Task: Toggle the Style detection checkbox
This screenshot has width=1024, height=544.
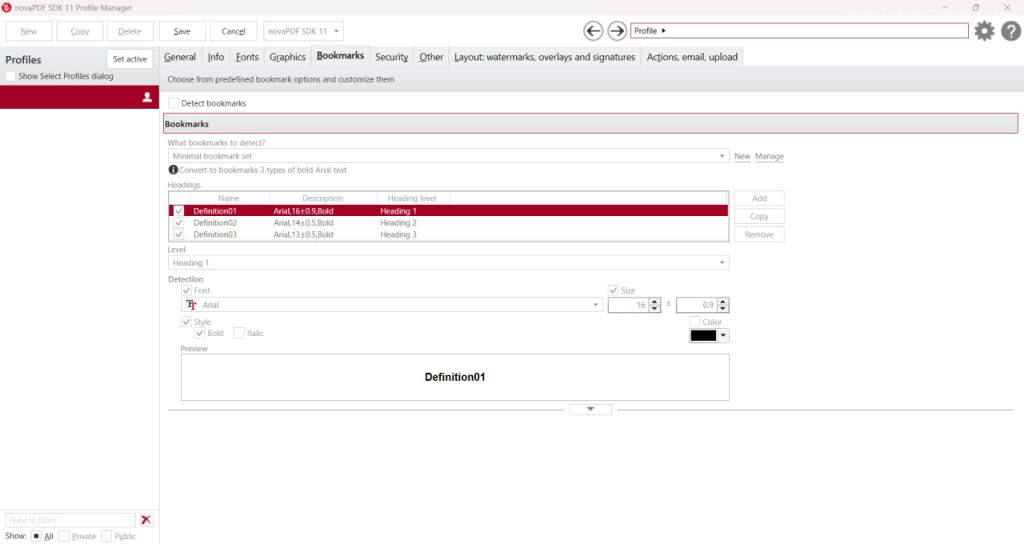Action: pos(186,322)
